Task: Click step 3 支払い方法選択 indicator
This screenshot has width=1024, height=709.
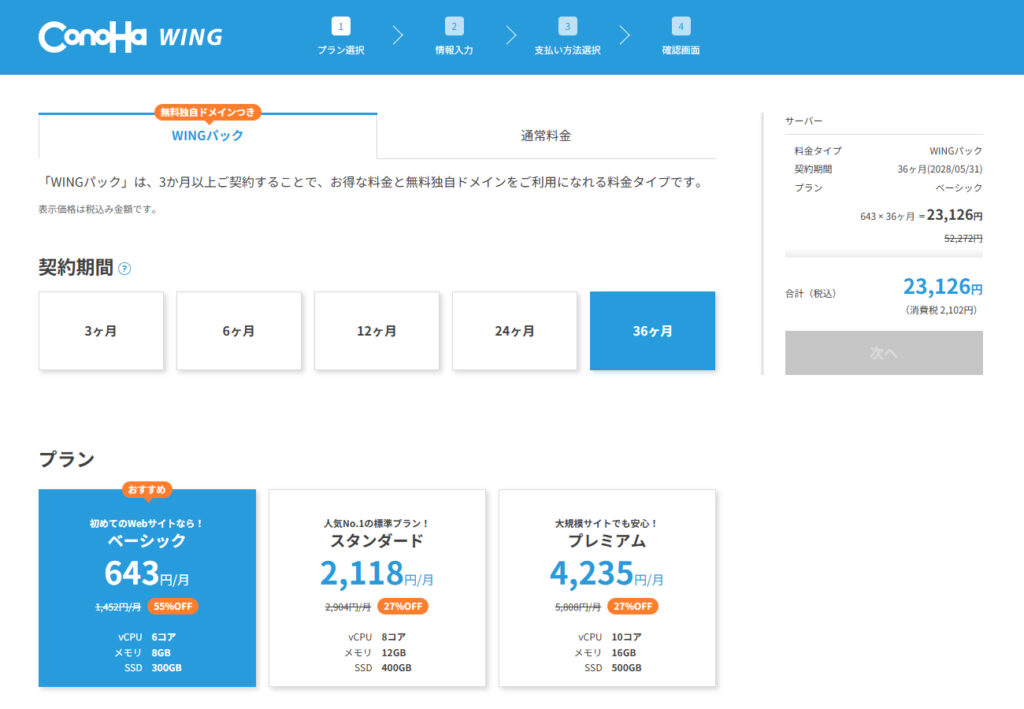Action: pyautogui.click(x=568, y=36)
